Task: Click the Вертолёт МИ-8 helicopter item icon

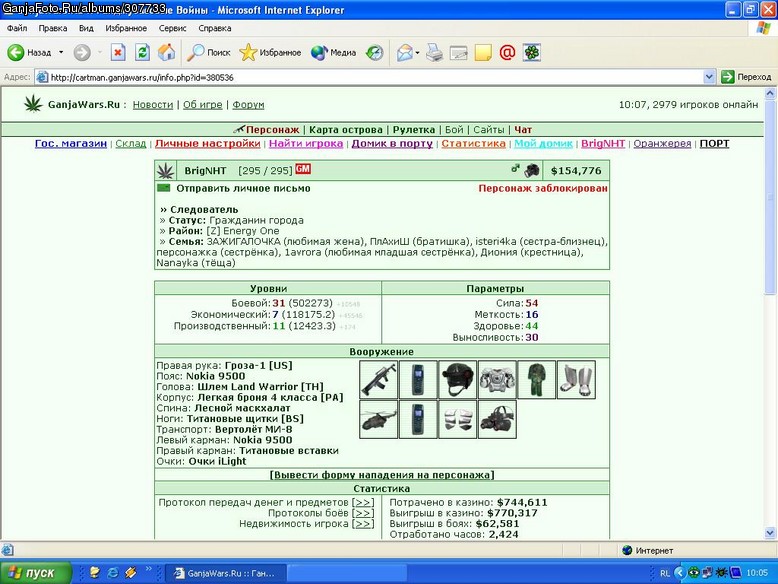Action: coord(379,420)
